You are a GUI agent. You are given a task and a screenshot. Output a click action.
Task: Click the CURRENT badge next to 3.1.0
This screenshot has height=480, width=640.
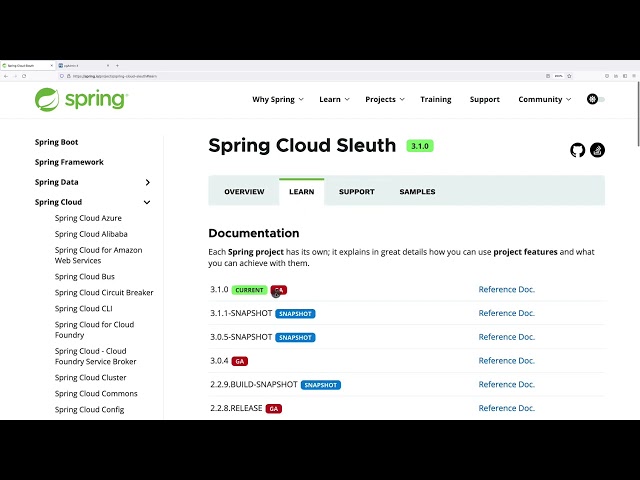coord(249,290)
